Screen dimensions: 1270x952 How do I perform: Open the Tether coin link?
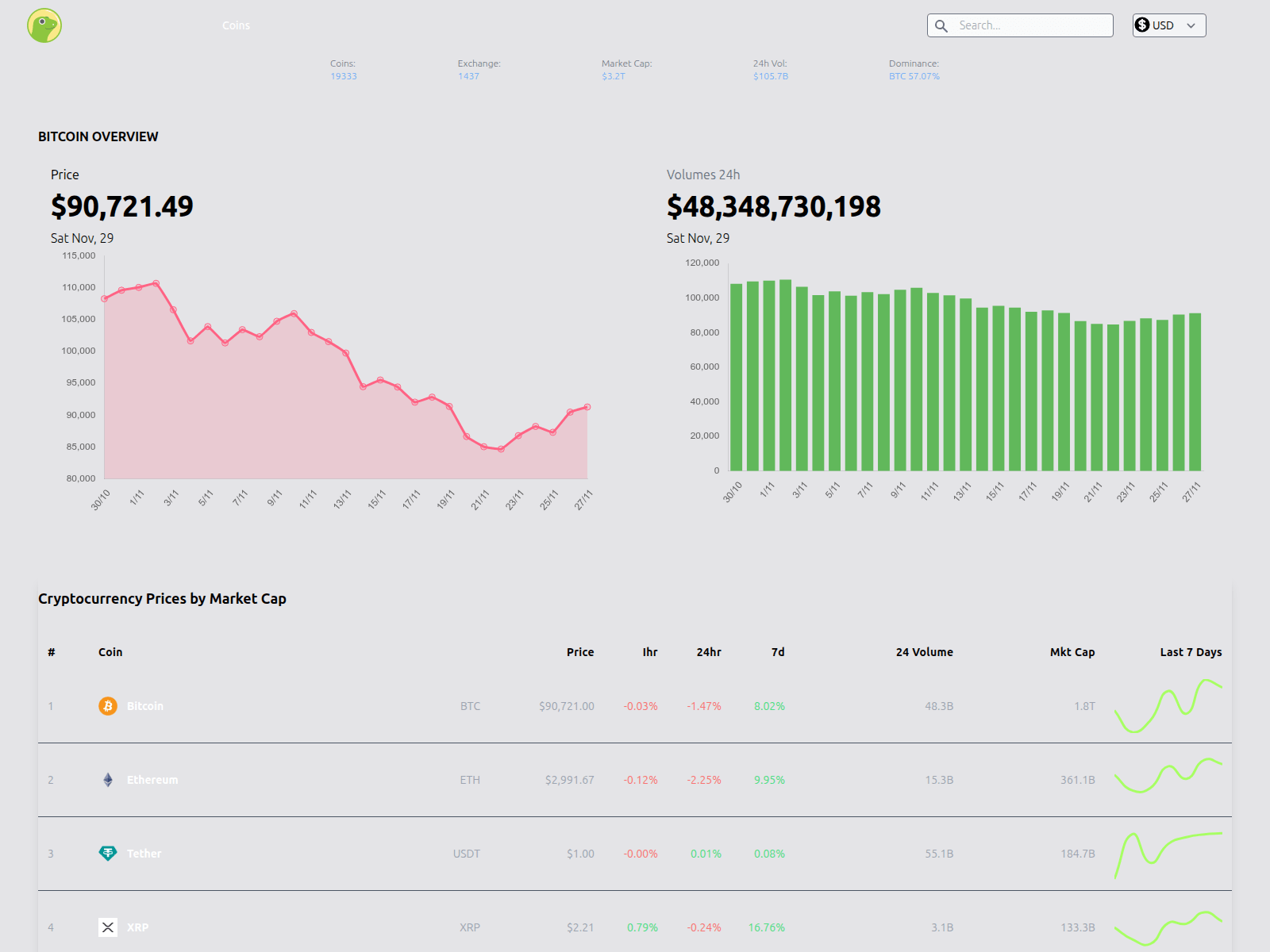coord(144,854)
